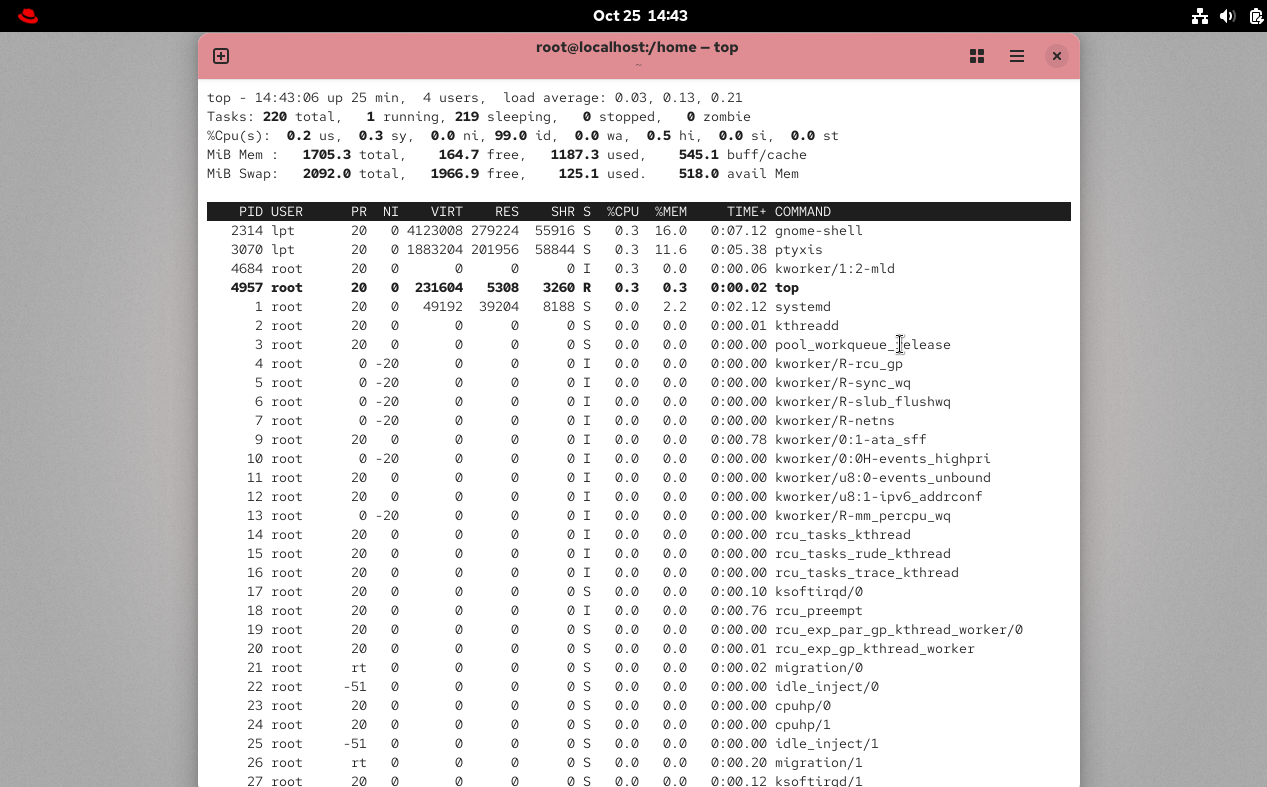Click the %MEM column header
The image size is (1267, 787).
click(x=670, y=212)
